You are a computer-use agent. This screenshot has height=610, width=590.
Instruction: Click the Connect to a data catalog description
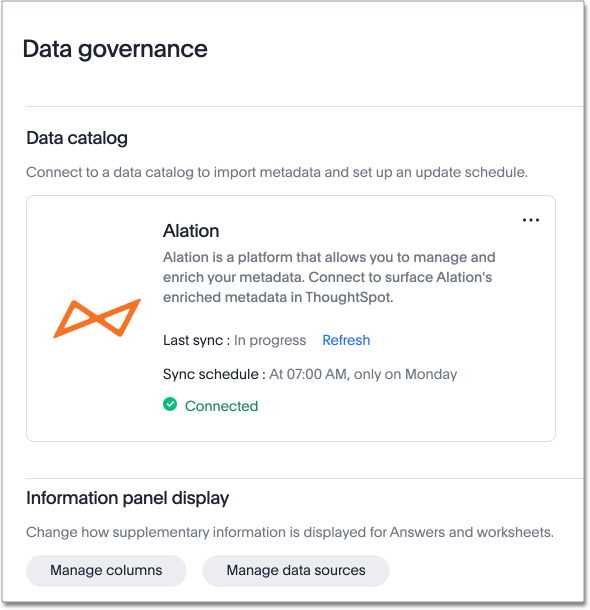(277, 172)
